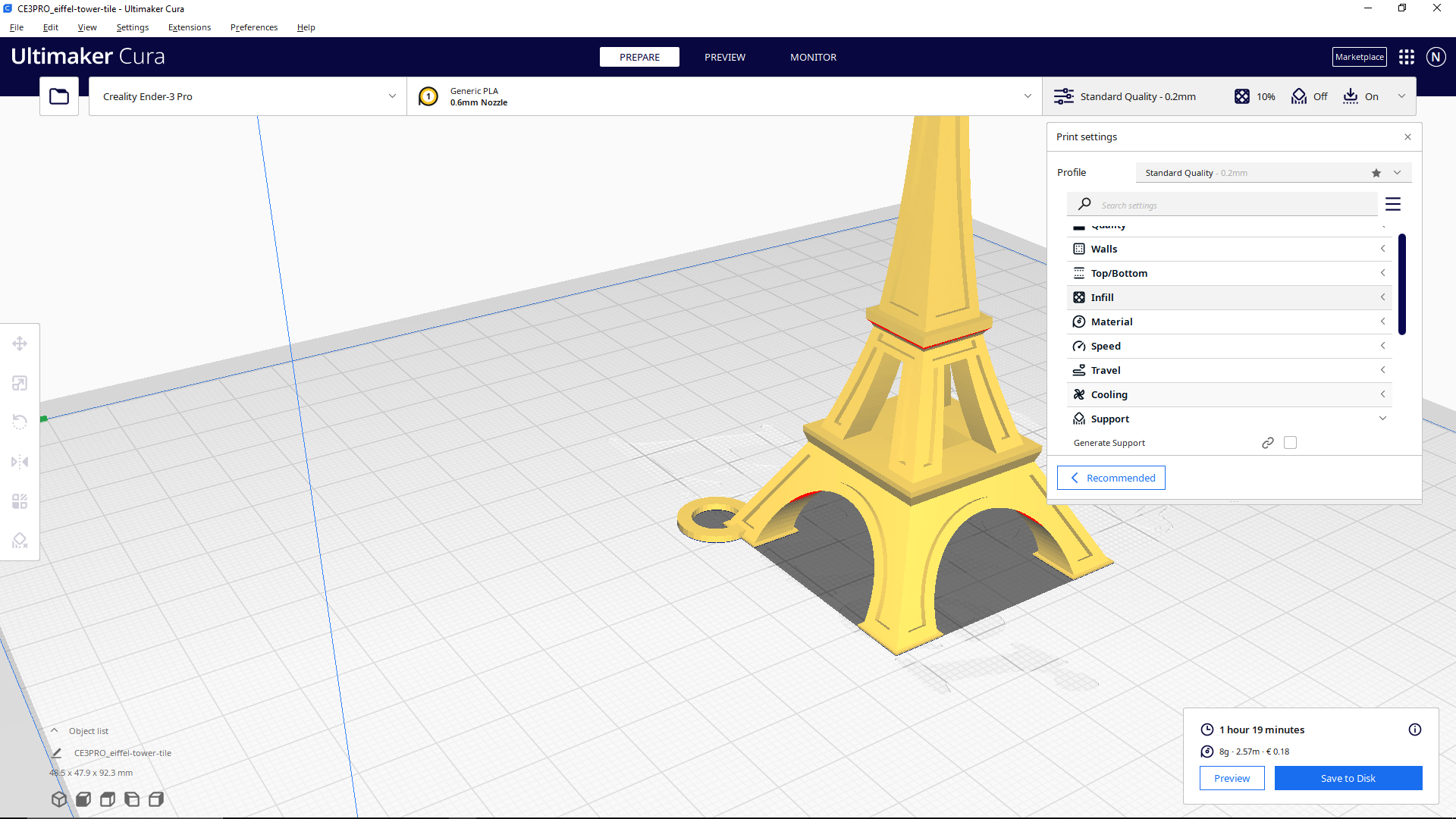
Task: Switch to front view cube icon
Action: [x=83, y=799]
